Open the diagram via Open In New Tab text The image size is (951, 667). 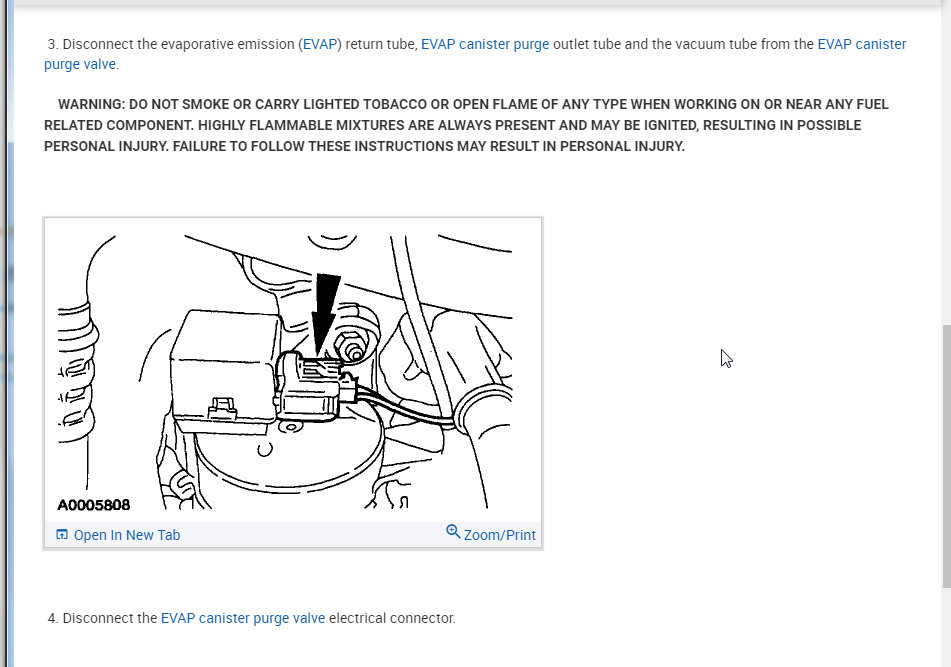pos(127,535)
